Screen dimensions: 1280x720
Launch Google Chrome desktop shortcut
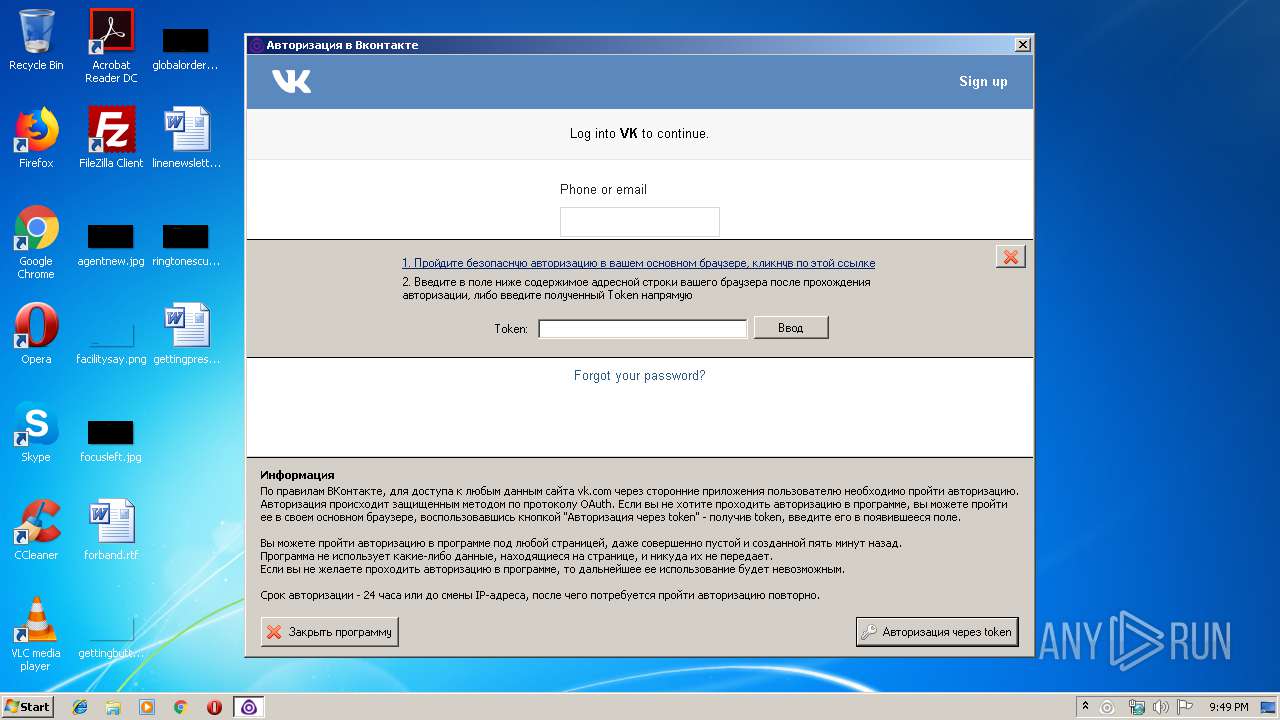[36, 242]
